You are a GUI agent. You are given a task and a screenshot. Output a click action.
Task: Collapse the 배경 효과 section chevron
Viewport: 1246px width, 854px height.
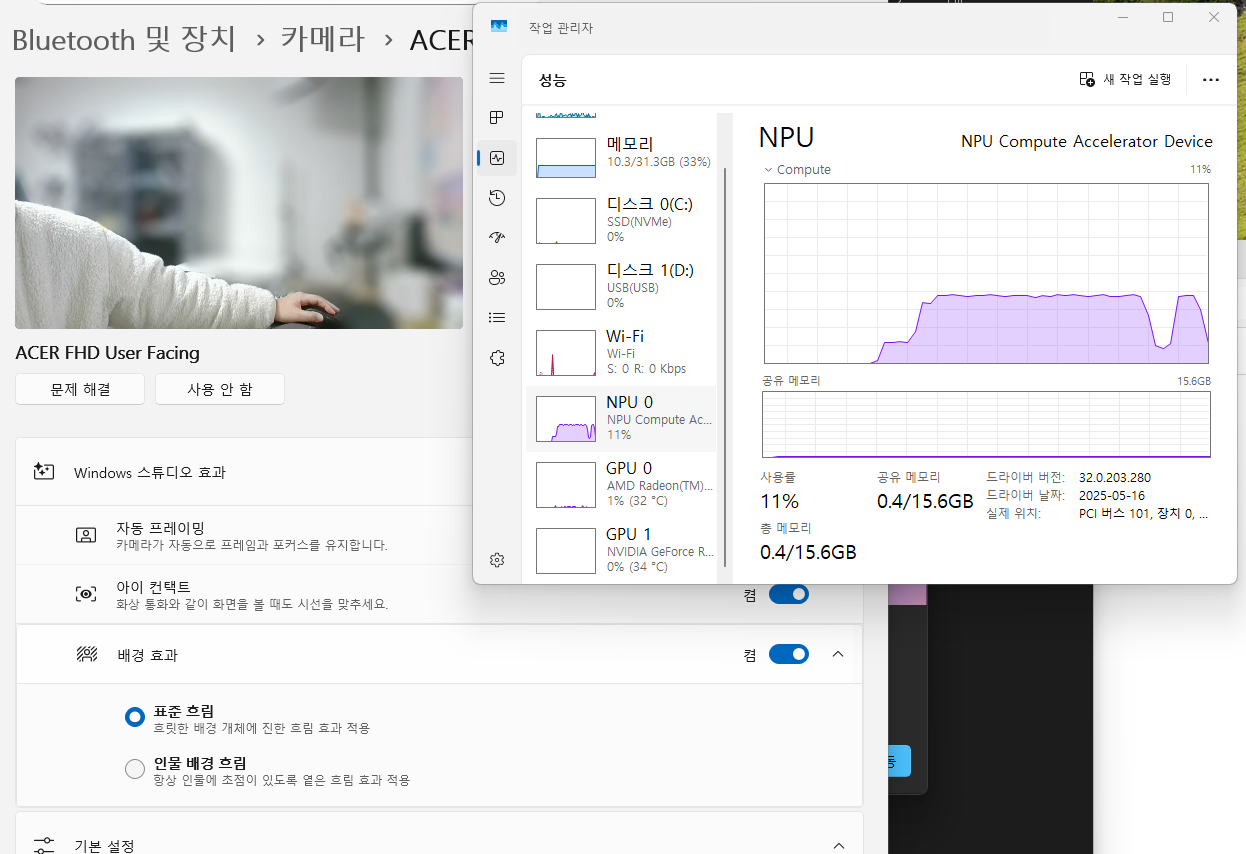point(838,655)
